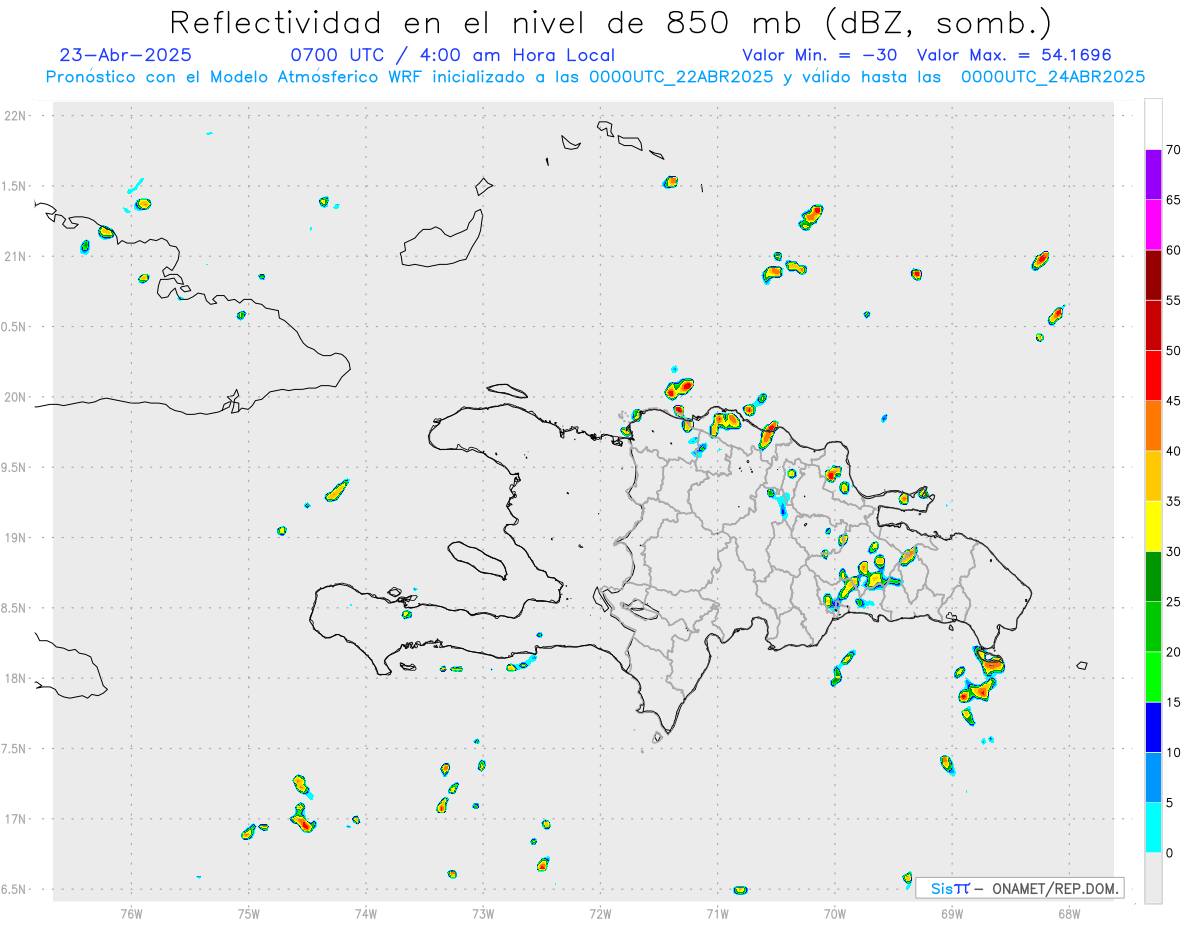The image size is (1200, 927).
Task: Click the colorbar value label '0'
Action: pos(1170,853)
